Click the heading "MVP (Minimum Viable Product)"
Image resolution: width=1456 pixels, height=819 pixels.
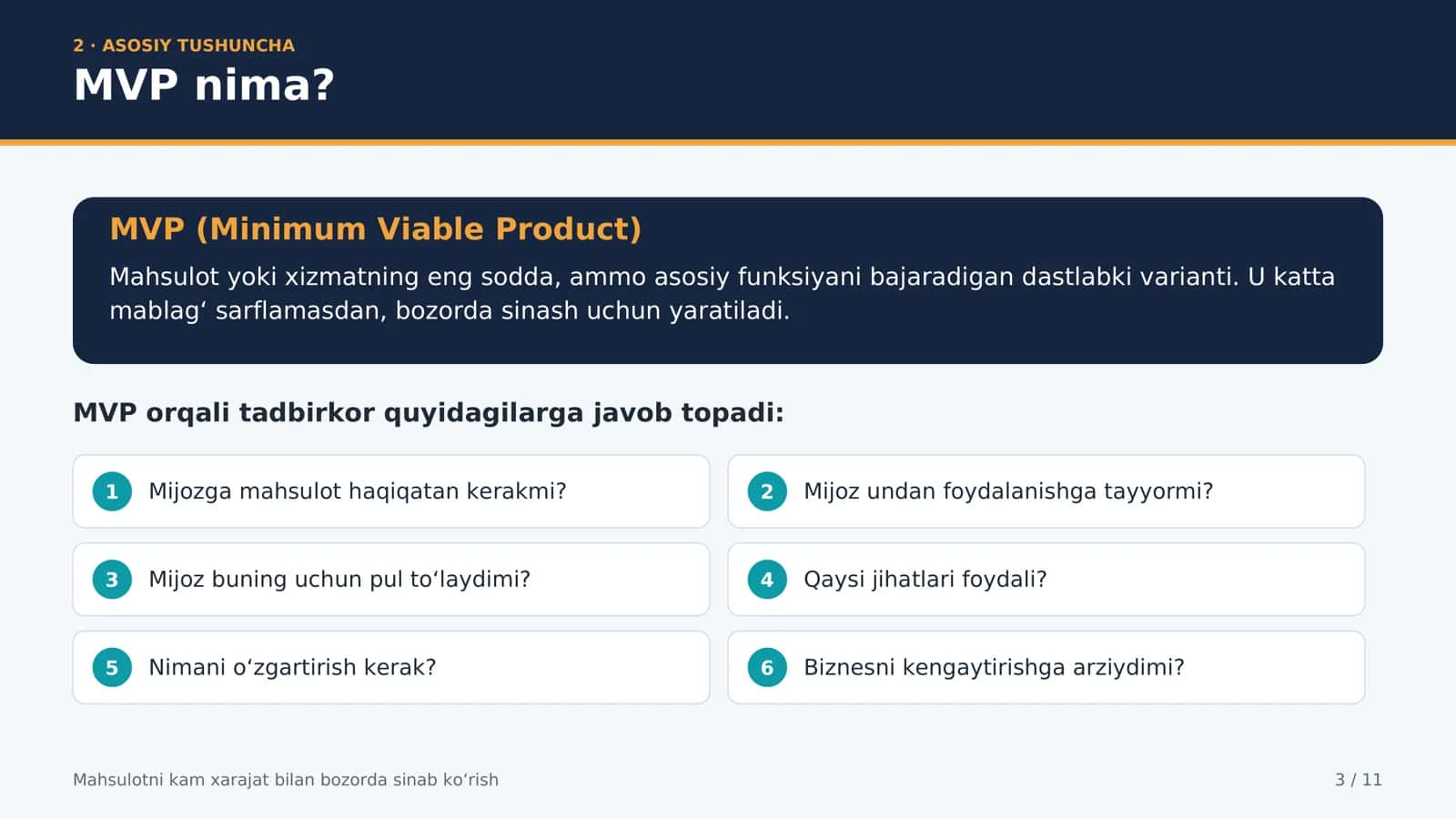(375, 228)
